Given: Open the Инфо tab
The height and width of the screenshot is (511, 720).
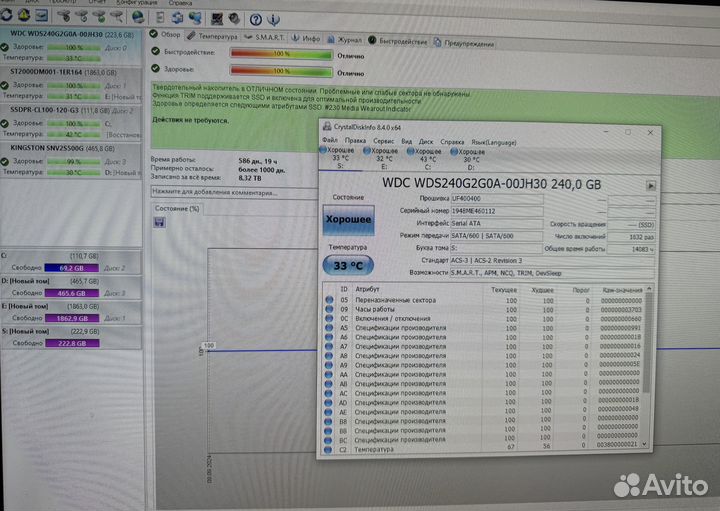Looking at the screenshot, I should point(306,39).
